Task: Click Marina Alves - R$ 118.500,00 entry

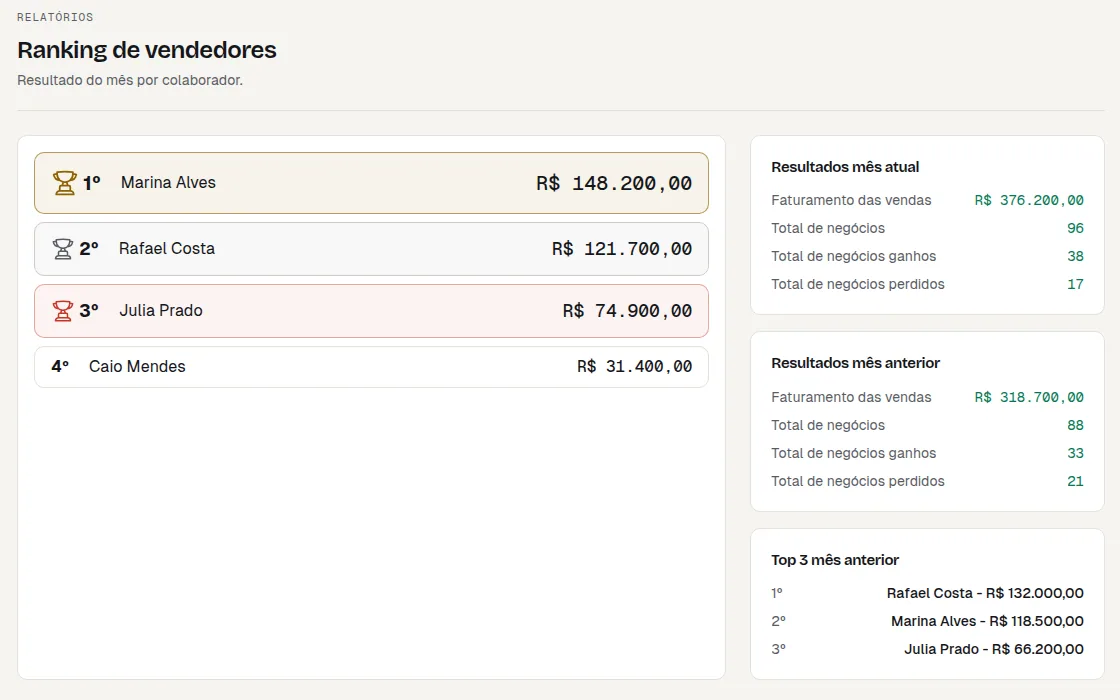Action: (x=987, y=621)
